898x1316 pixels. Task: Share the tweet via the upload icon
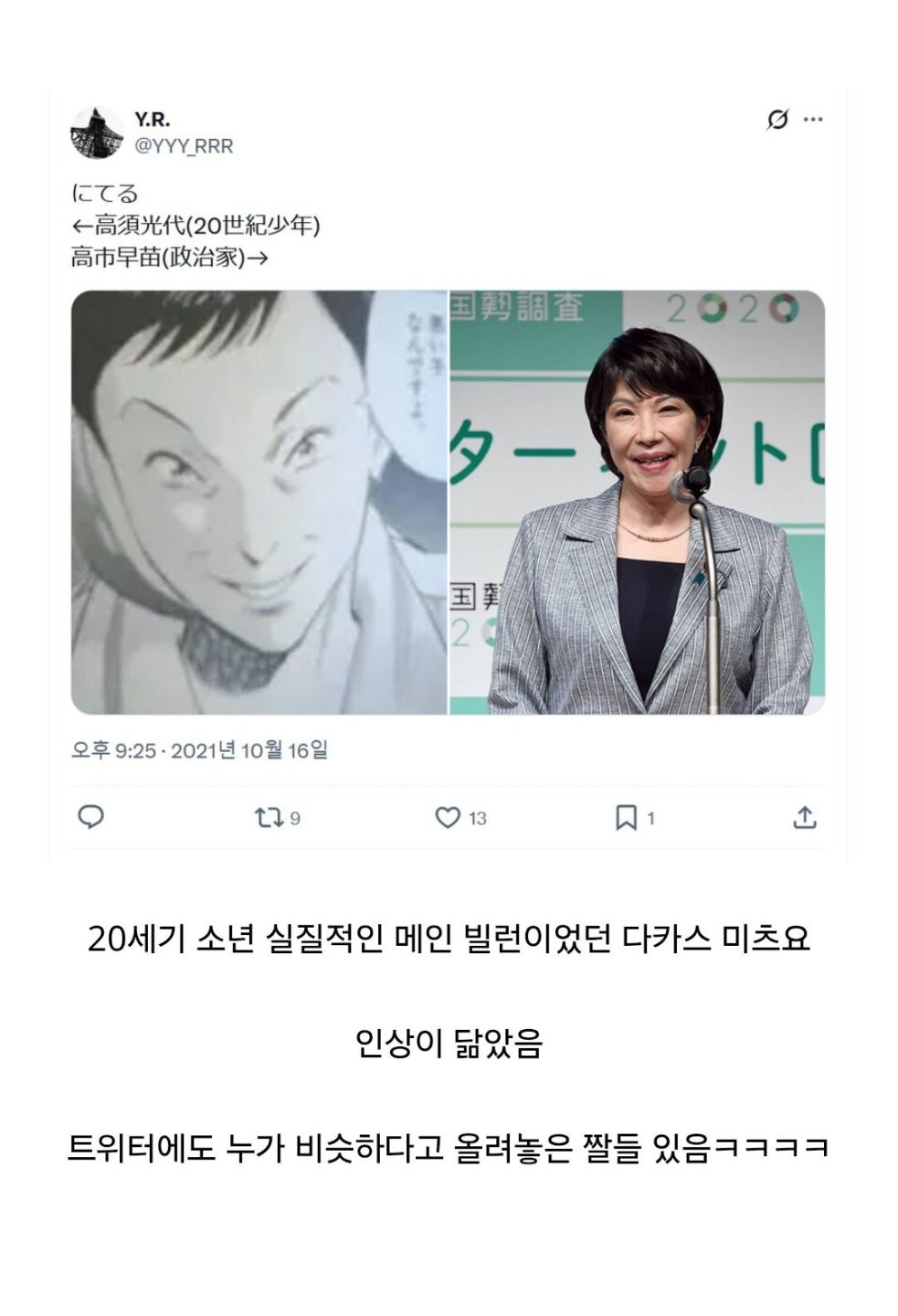[805, 817]
